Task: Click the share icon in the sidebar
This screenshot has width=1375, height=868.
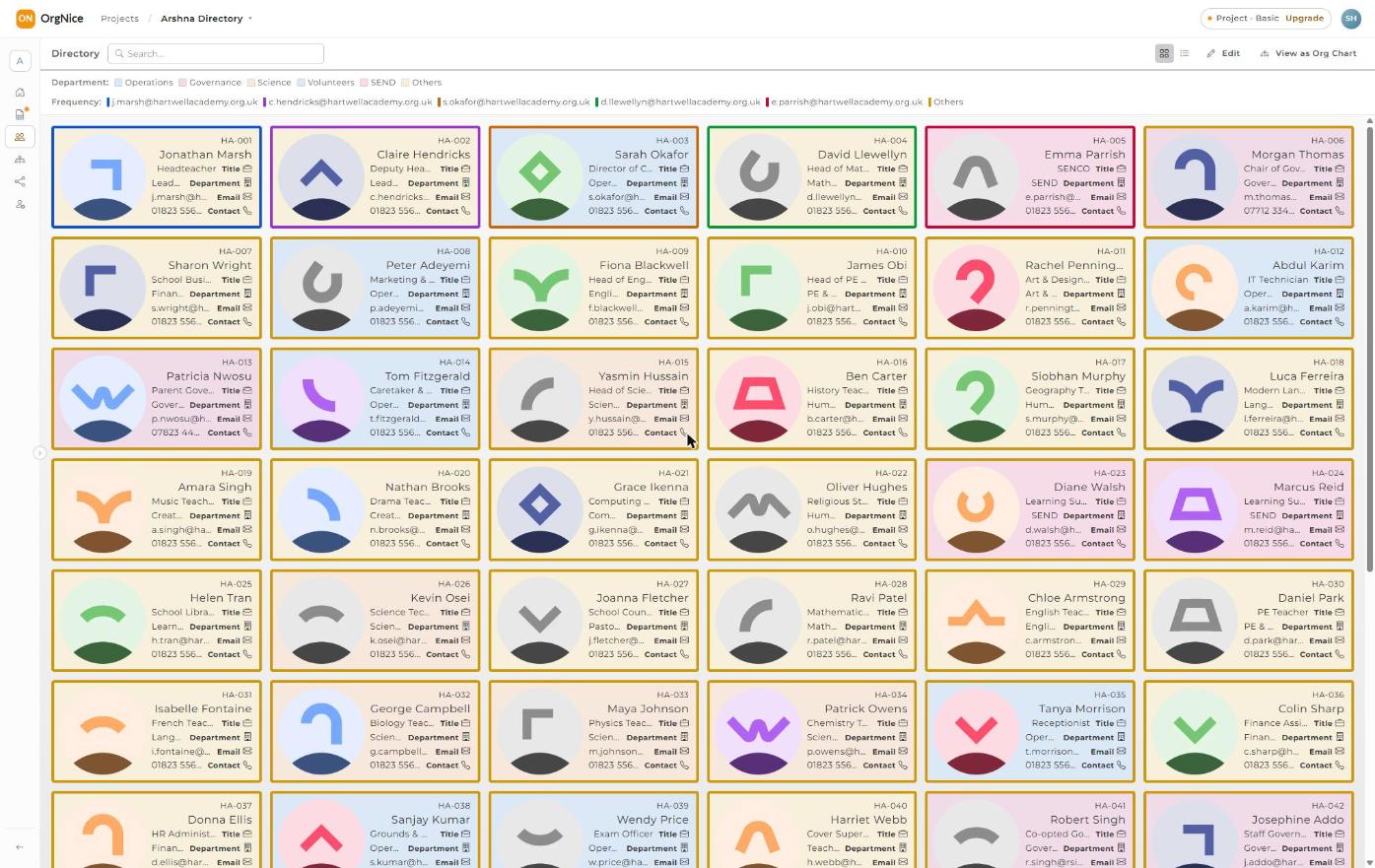Action: pyautogui.click(x=20, y=181)
